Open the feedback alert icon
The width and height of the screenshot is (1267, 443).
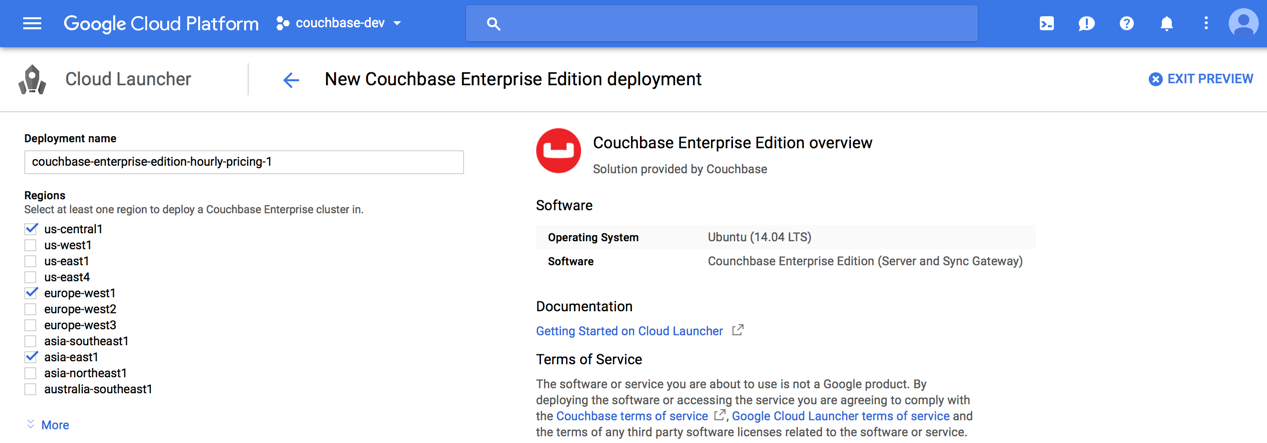coord(1086,23)
